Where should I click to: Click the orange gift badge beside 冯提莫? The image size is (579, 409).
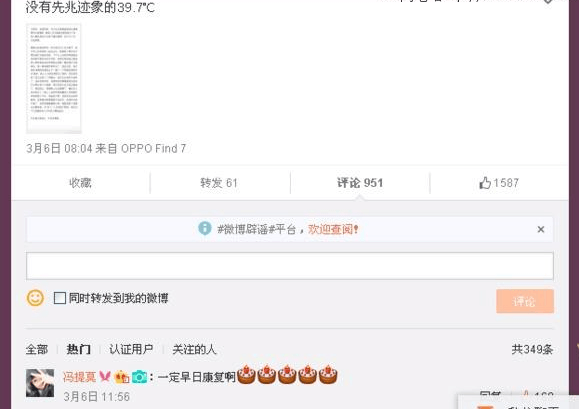point(122,377)
